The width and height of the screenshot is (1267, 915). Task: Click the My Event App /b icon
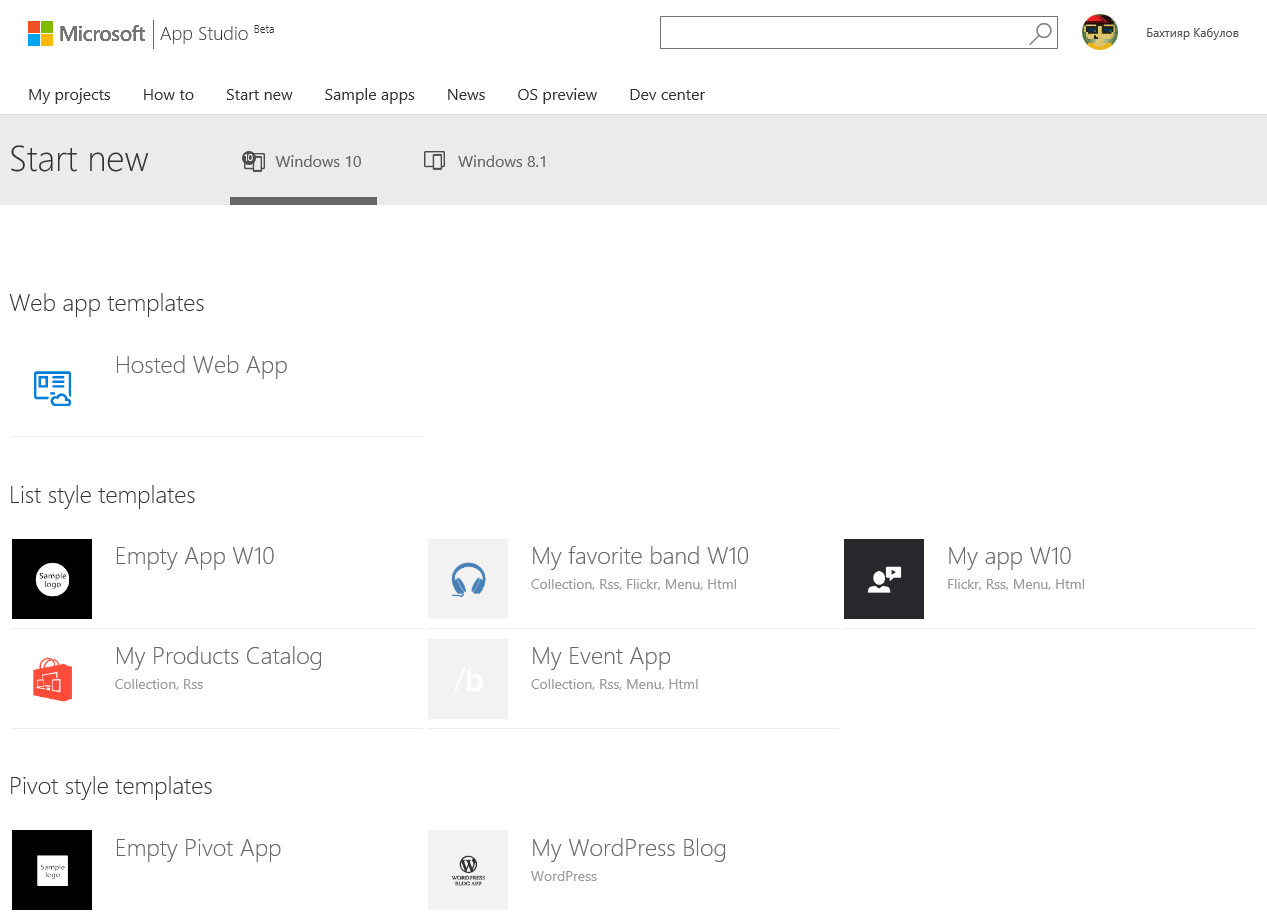click(468, 679)
